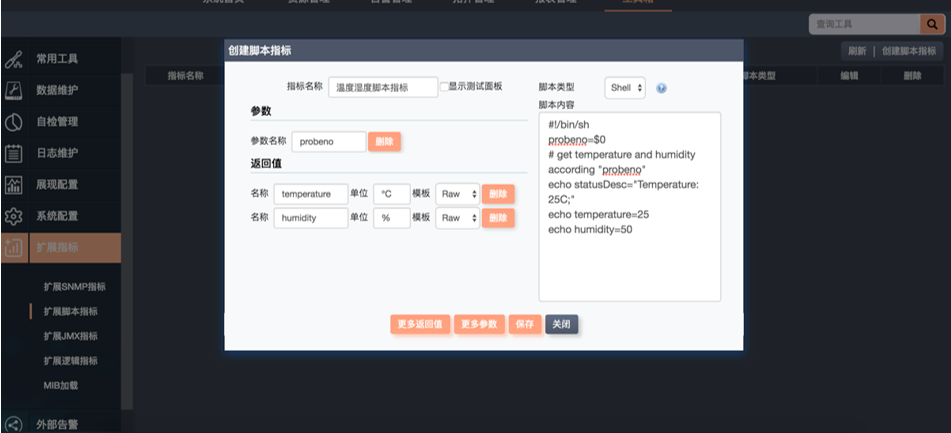This screenshot has width=951, height=433.
Task: Click the 数据维护 sidebar icon
Action: point(14,90)
